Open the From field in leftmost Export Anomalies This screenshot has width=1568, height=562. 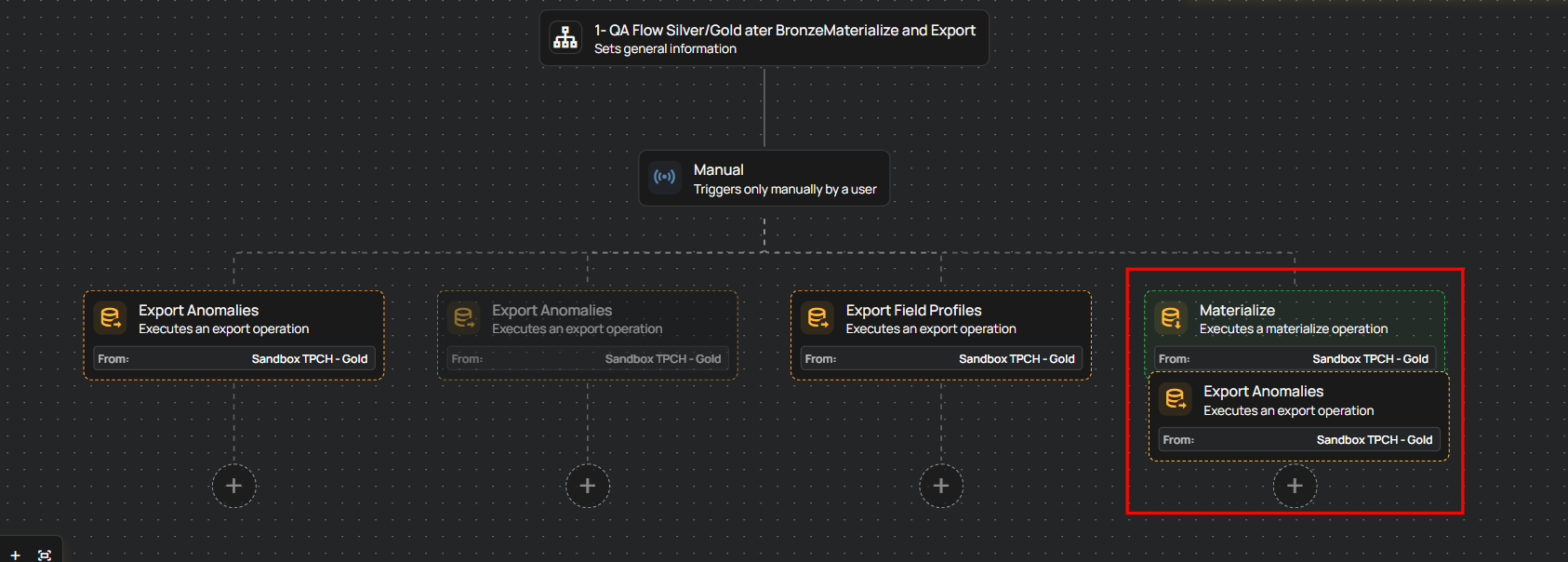click(233, 359)
